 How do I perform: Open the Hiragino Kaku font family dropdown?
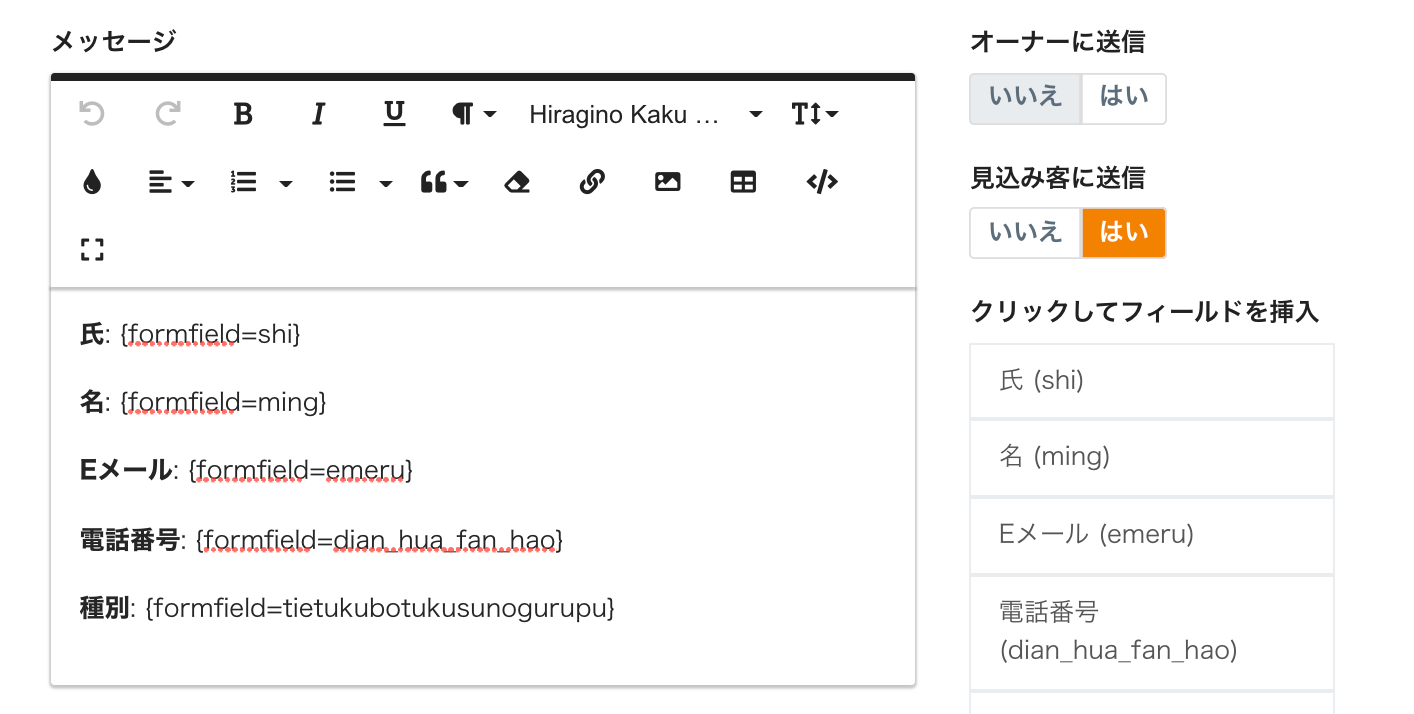point(645,115)
